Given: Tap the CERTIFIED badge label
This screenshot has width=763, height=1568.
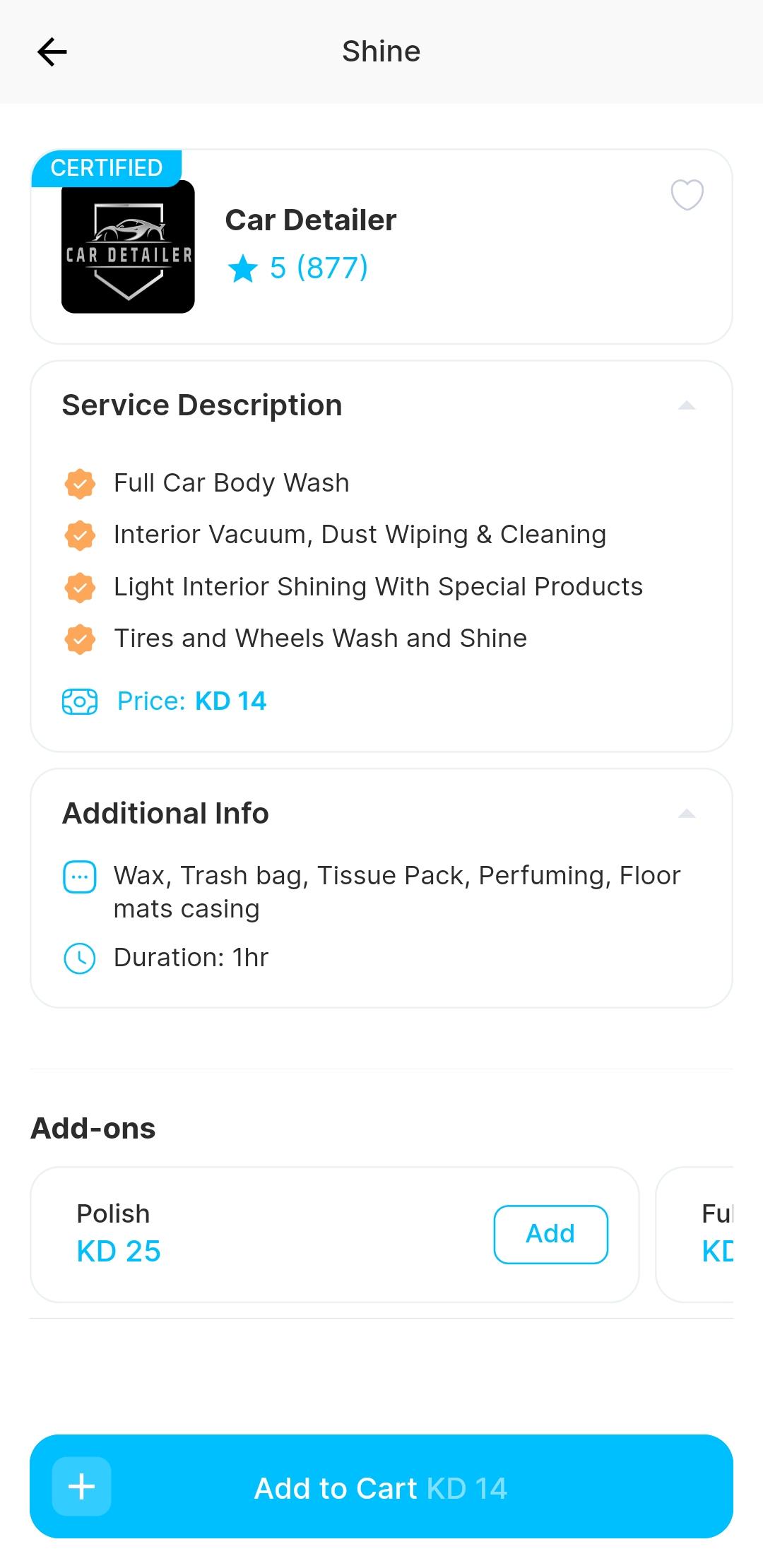Looking at the screenshot, I should click(107, 168).
